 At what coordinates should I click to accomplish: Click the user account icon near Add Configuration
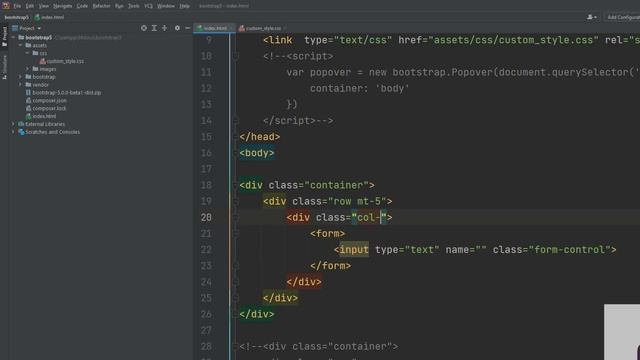(x=591, y=17)
